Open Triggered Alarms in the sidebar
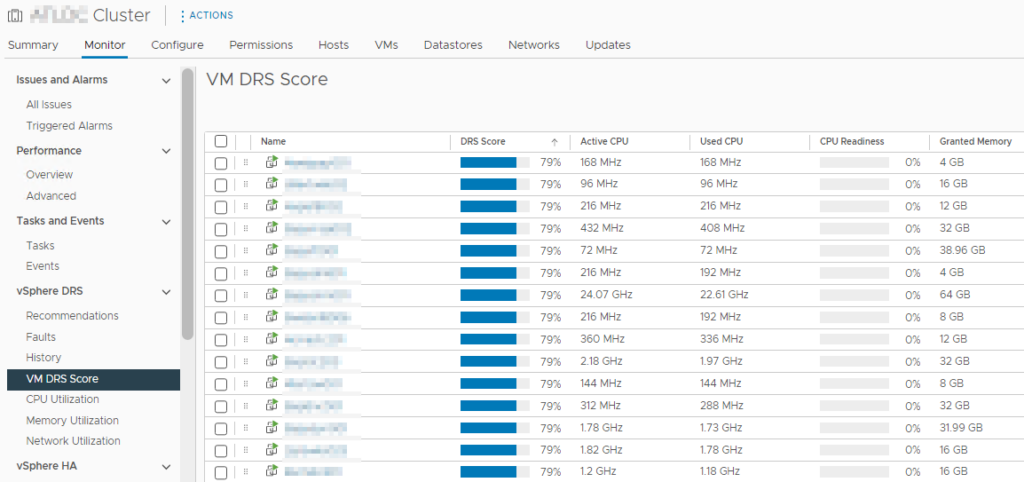The width and height of the screenshot is (1024, 482). 69,125
